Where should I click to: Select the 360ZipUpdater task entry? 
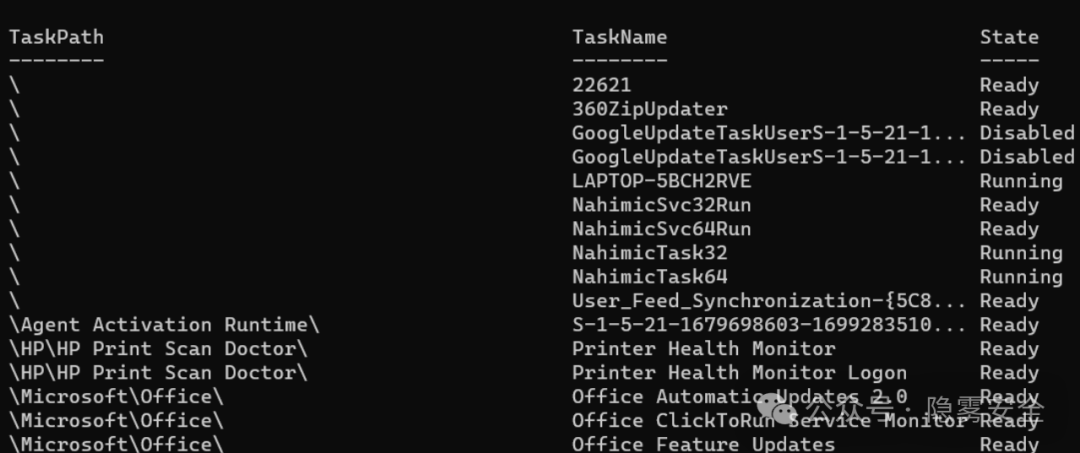coord(649,110)
